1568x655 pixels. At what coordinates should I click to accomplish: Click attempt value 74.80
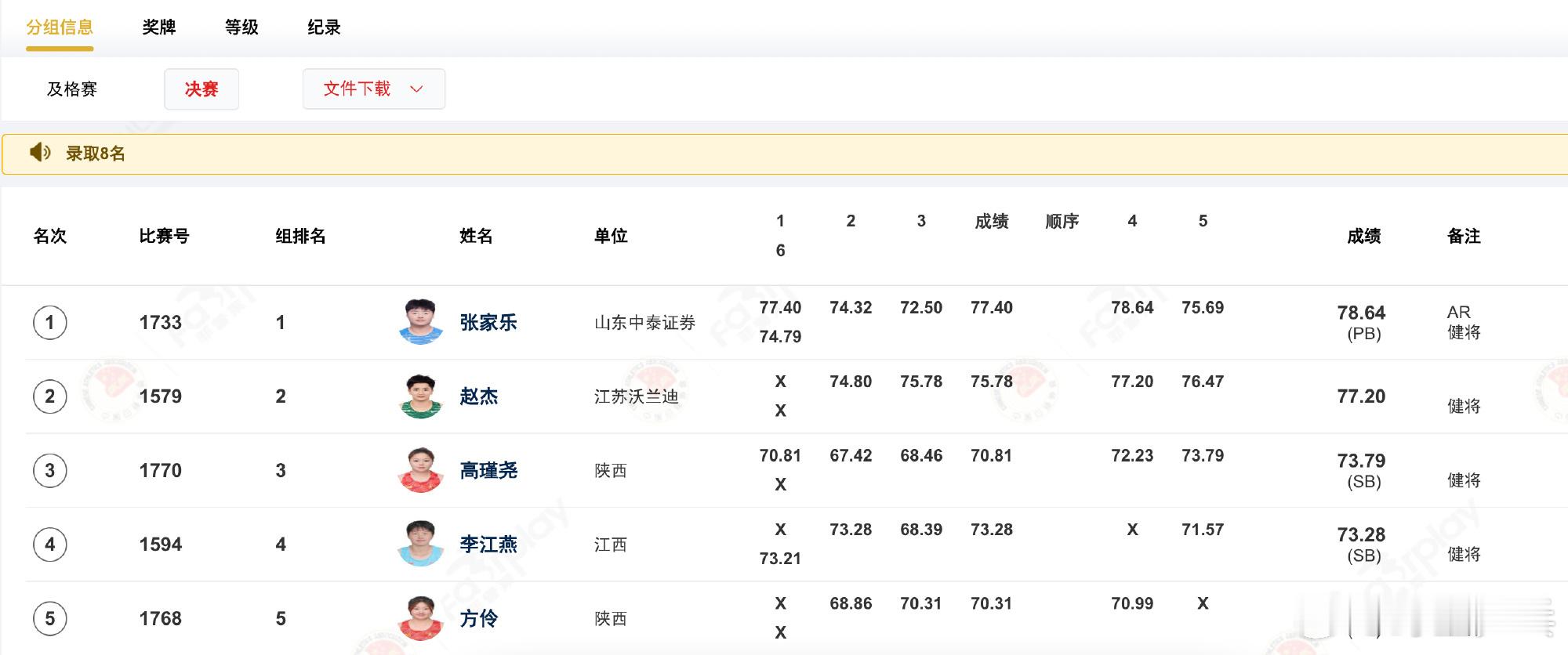[x=851, y=382]
